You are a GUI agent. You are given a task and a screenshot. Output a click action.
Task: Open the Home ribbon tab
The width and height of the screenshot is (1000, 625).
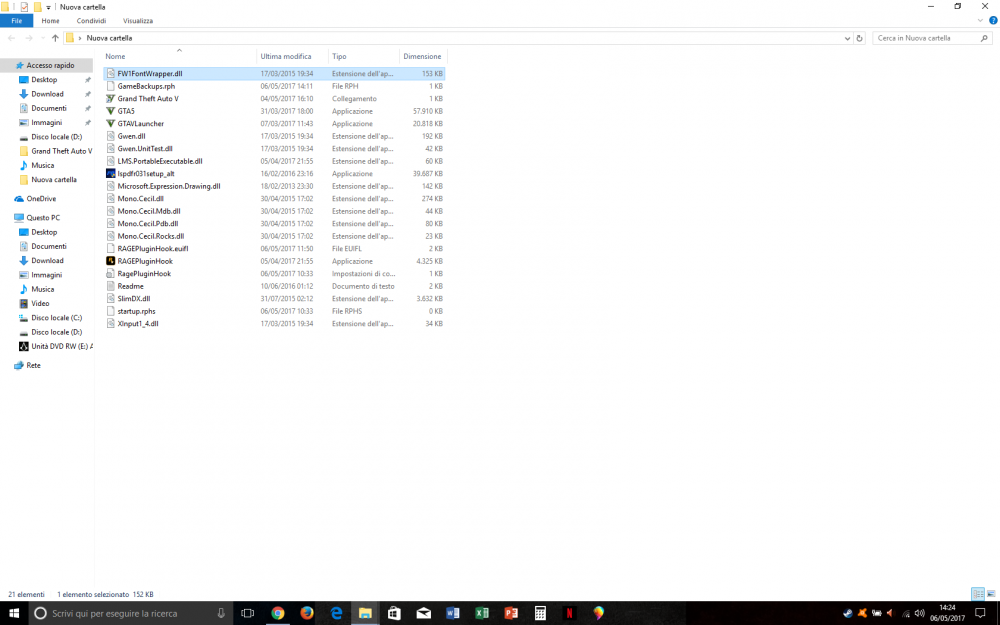[x=50, y=20]
